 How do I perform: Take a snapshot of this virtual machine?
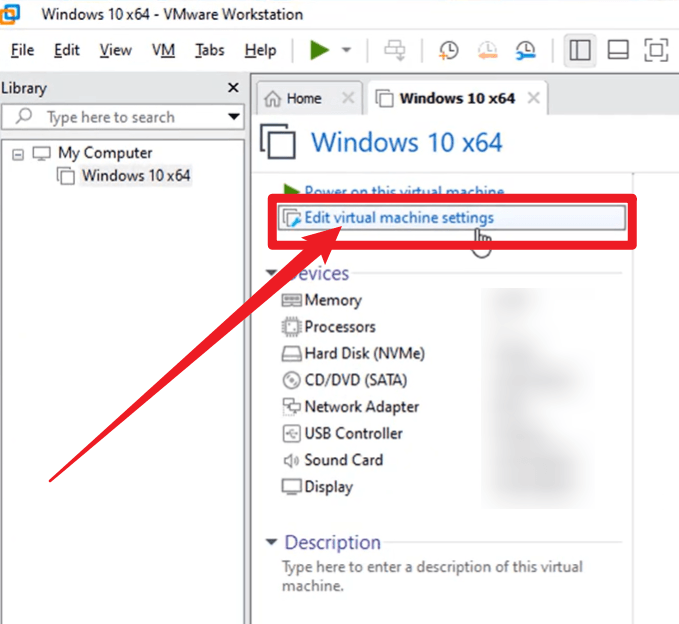click(x=449, y=50)
